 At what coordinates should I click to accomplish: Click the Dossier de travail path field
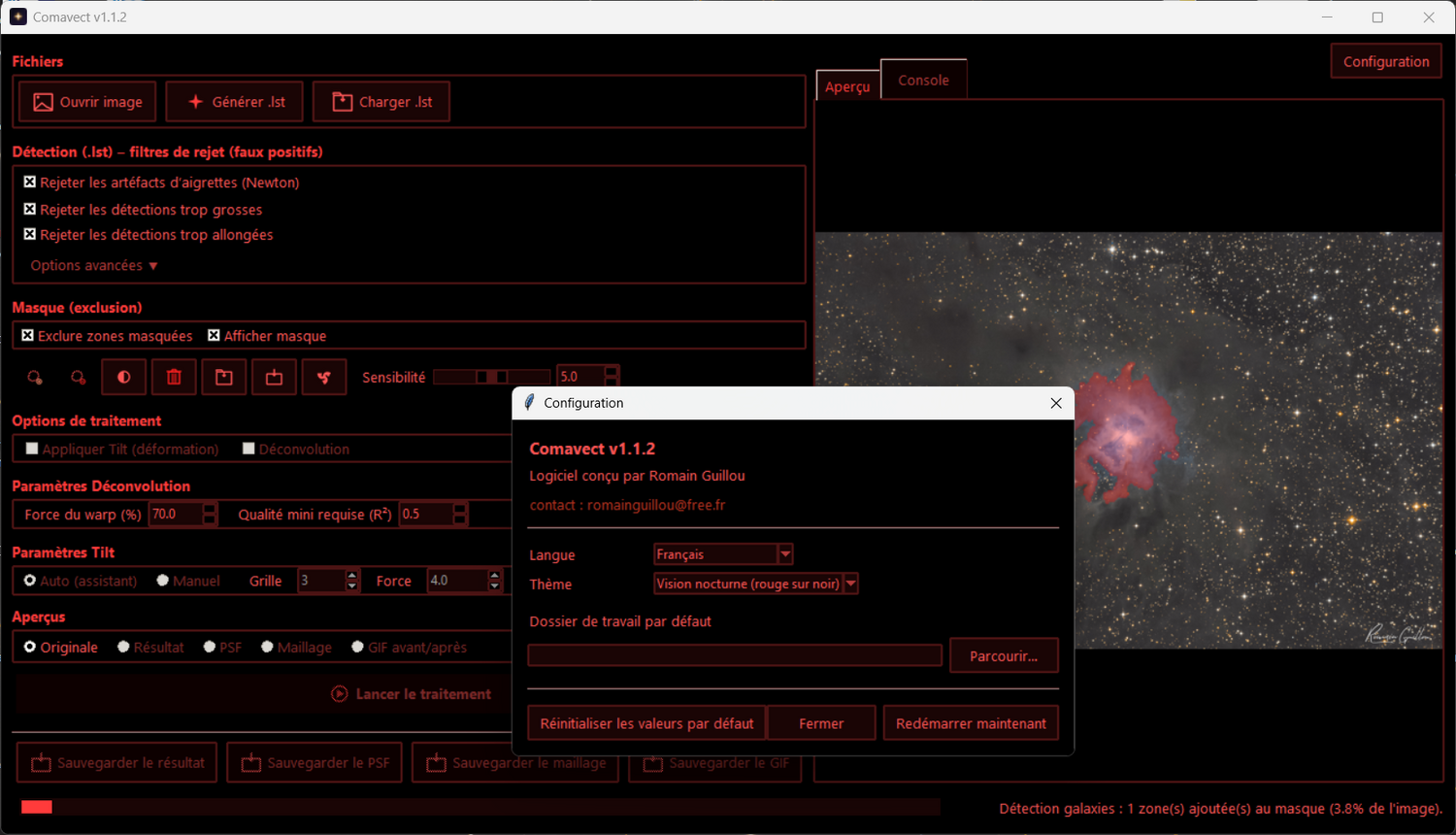coord(735,655)
